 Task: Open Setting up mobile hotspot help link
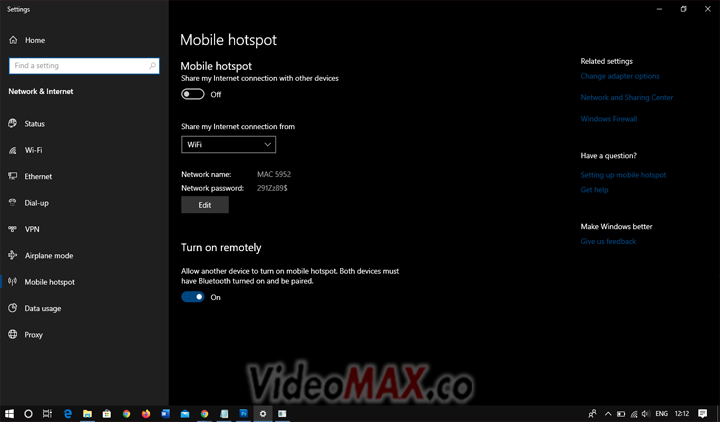623,175
